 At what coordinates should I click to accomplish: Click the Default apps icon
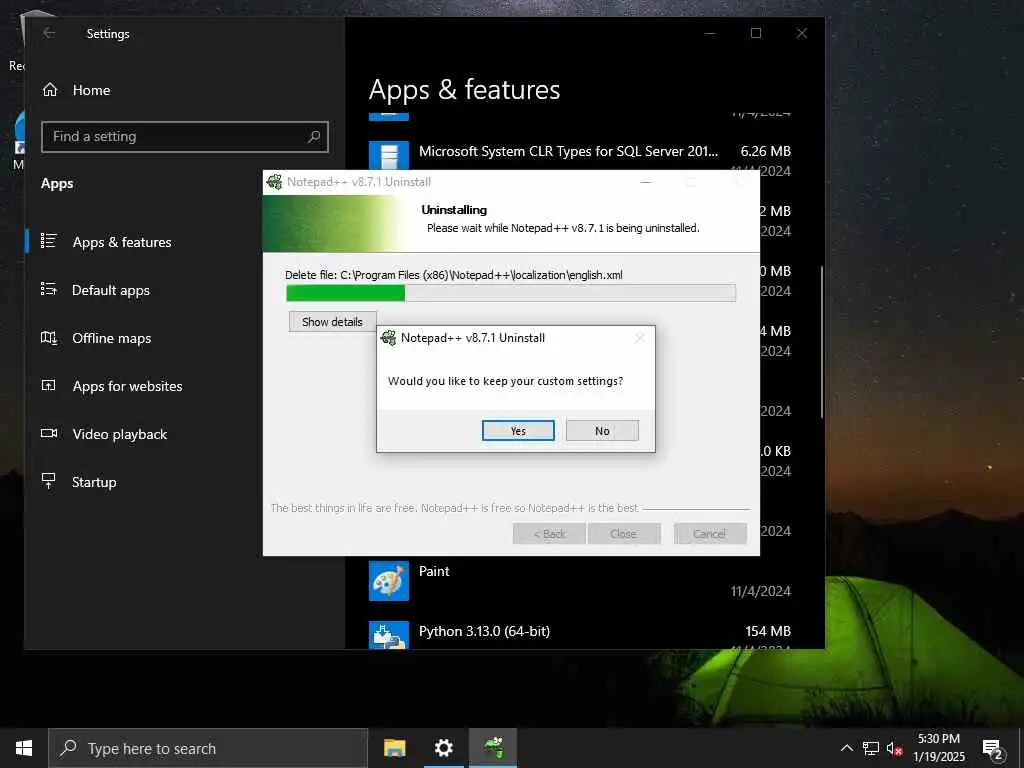(49, 289)
